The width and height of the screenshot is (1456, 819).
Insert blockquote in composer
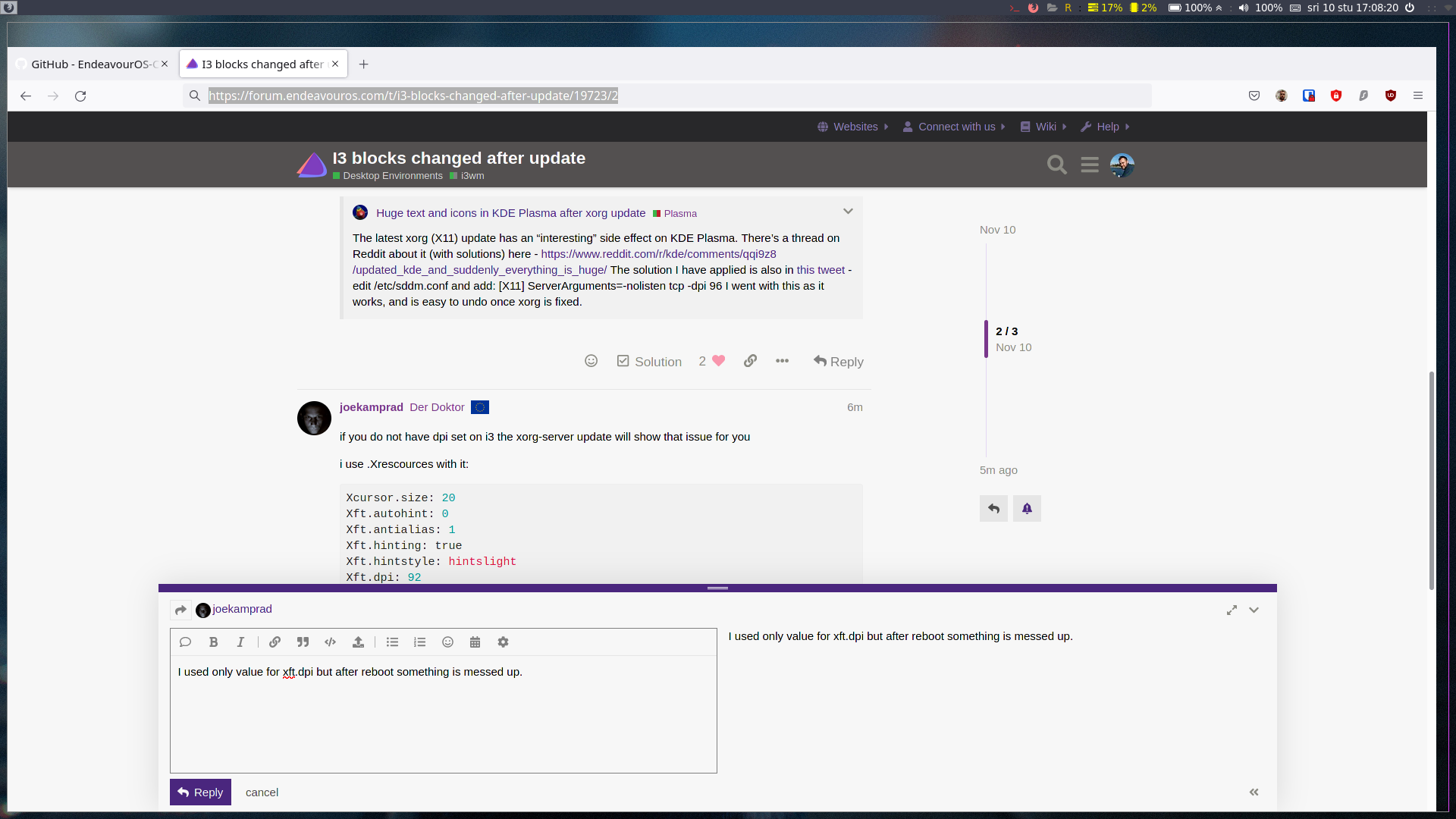303,642
